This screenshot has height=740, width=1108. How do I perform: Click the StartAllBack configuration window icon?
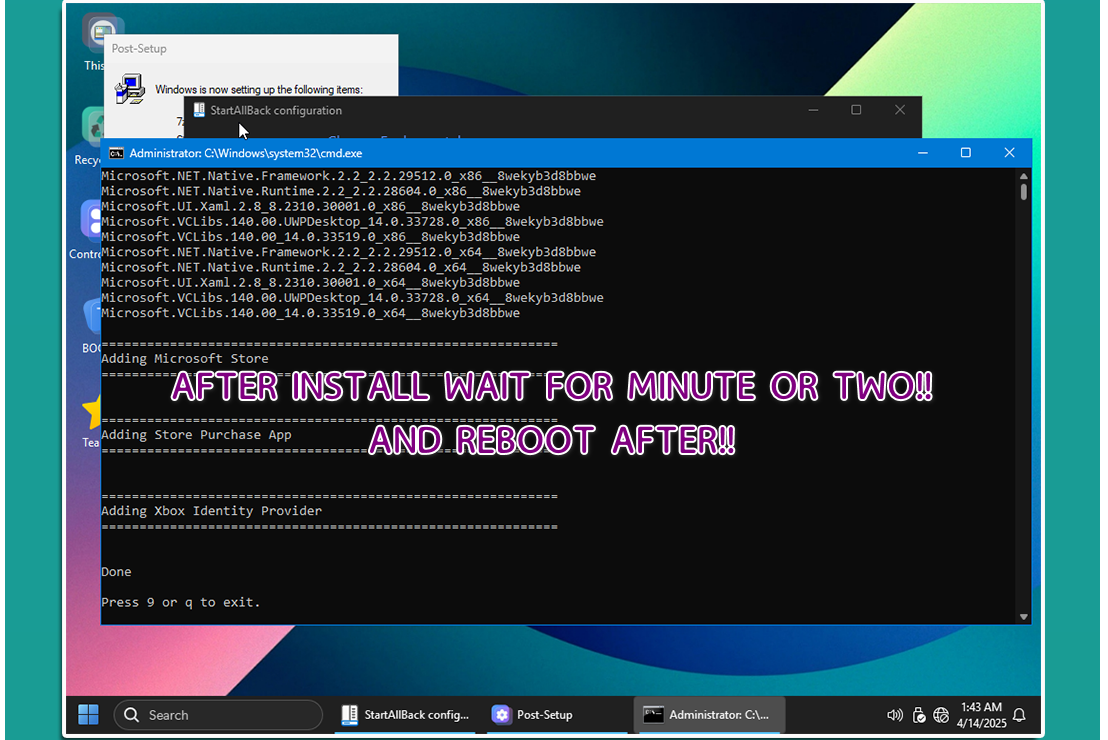tap(199, 110)
